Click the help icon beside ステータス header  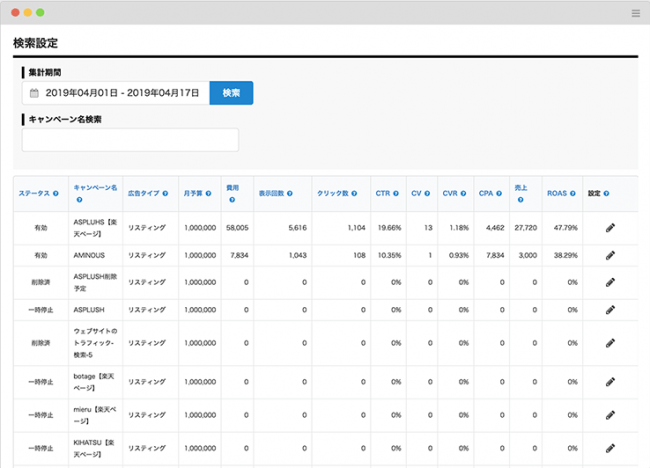[56, 193]
